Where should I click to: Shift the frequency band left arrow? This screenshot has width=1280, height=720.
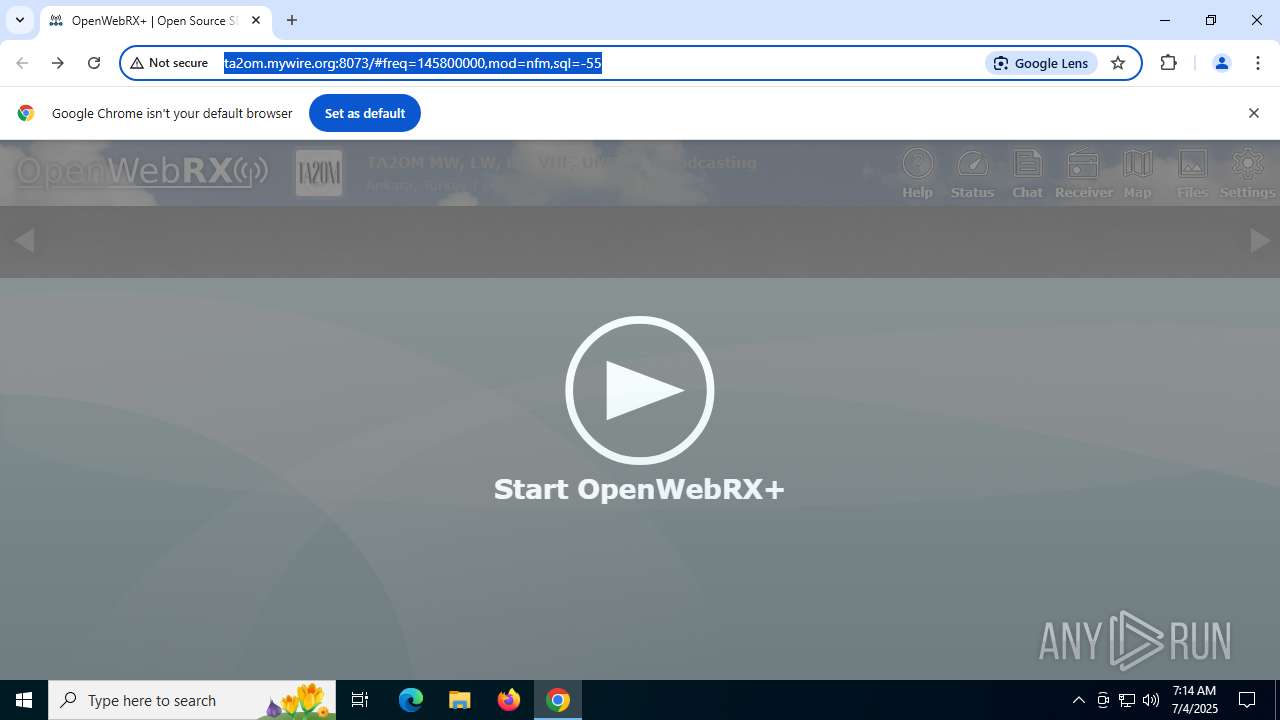(24, 240)
